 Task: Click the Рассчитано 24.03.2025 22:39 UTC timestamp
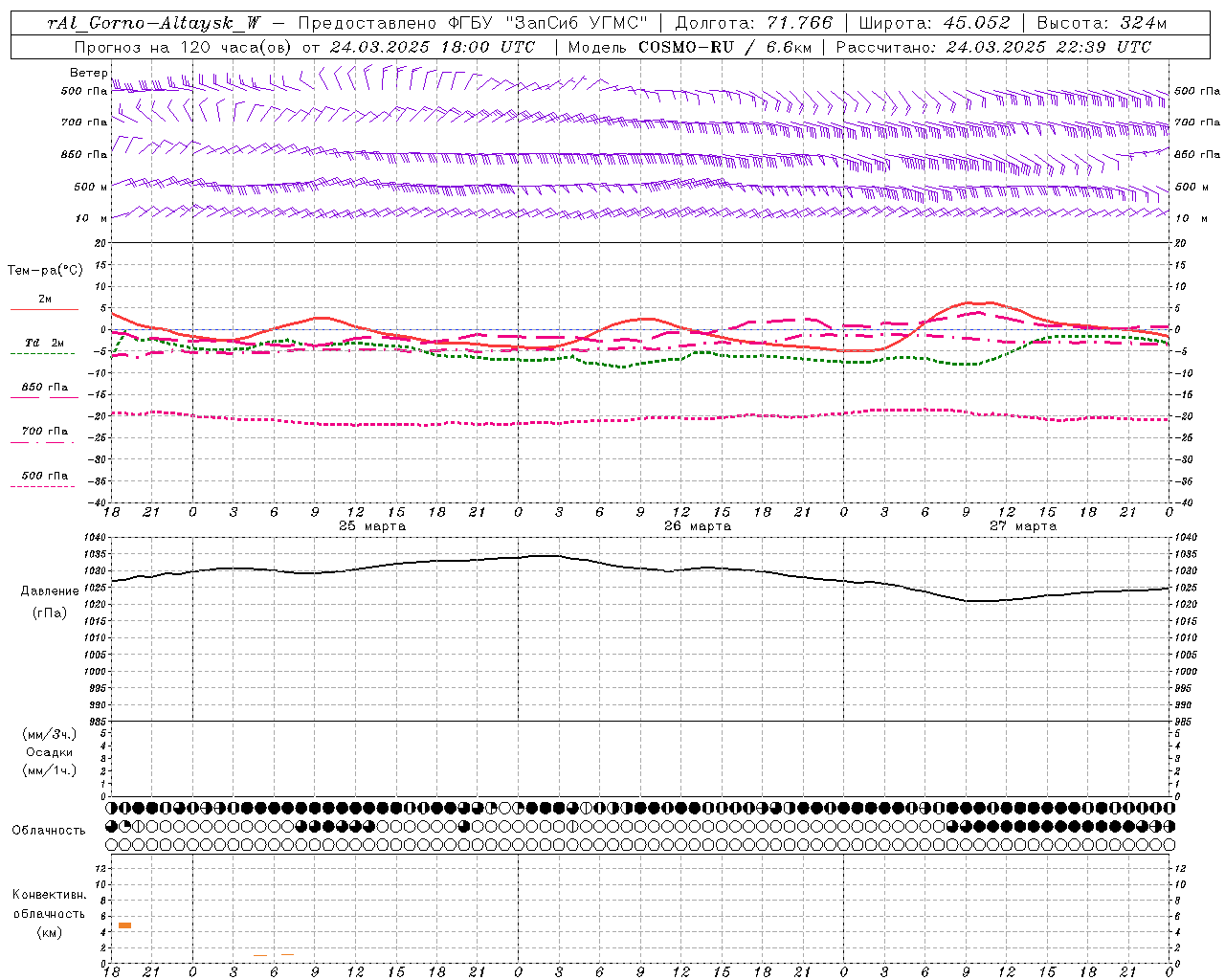(x=993, y=47)
